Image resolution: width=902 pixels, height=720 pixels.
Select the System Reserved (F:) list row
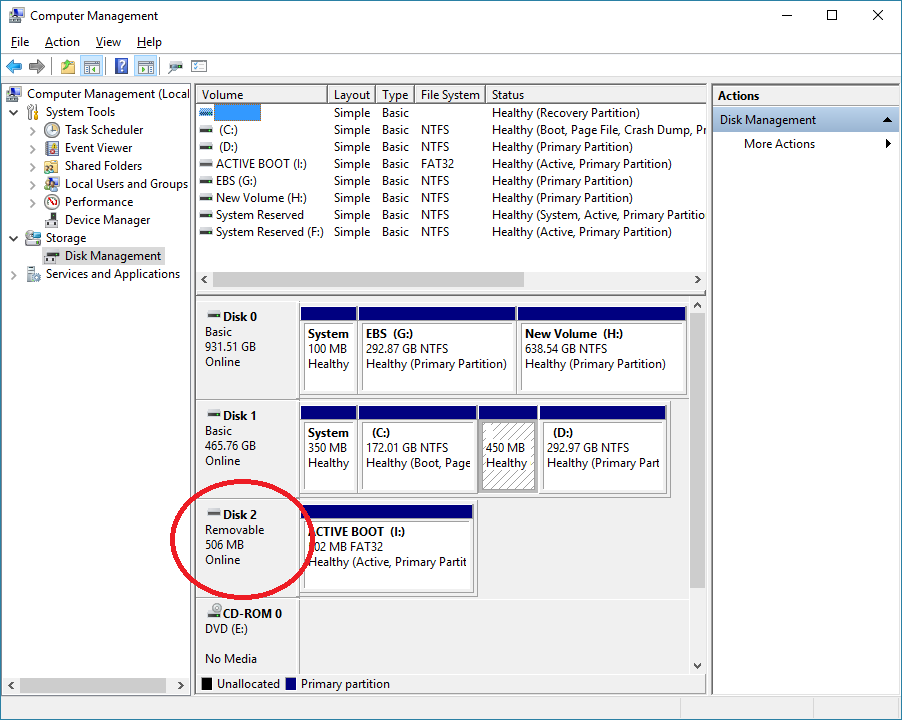[451, 232]
